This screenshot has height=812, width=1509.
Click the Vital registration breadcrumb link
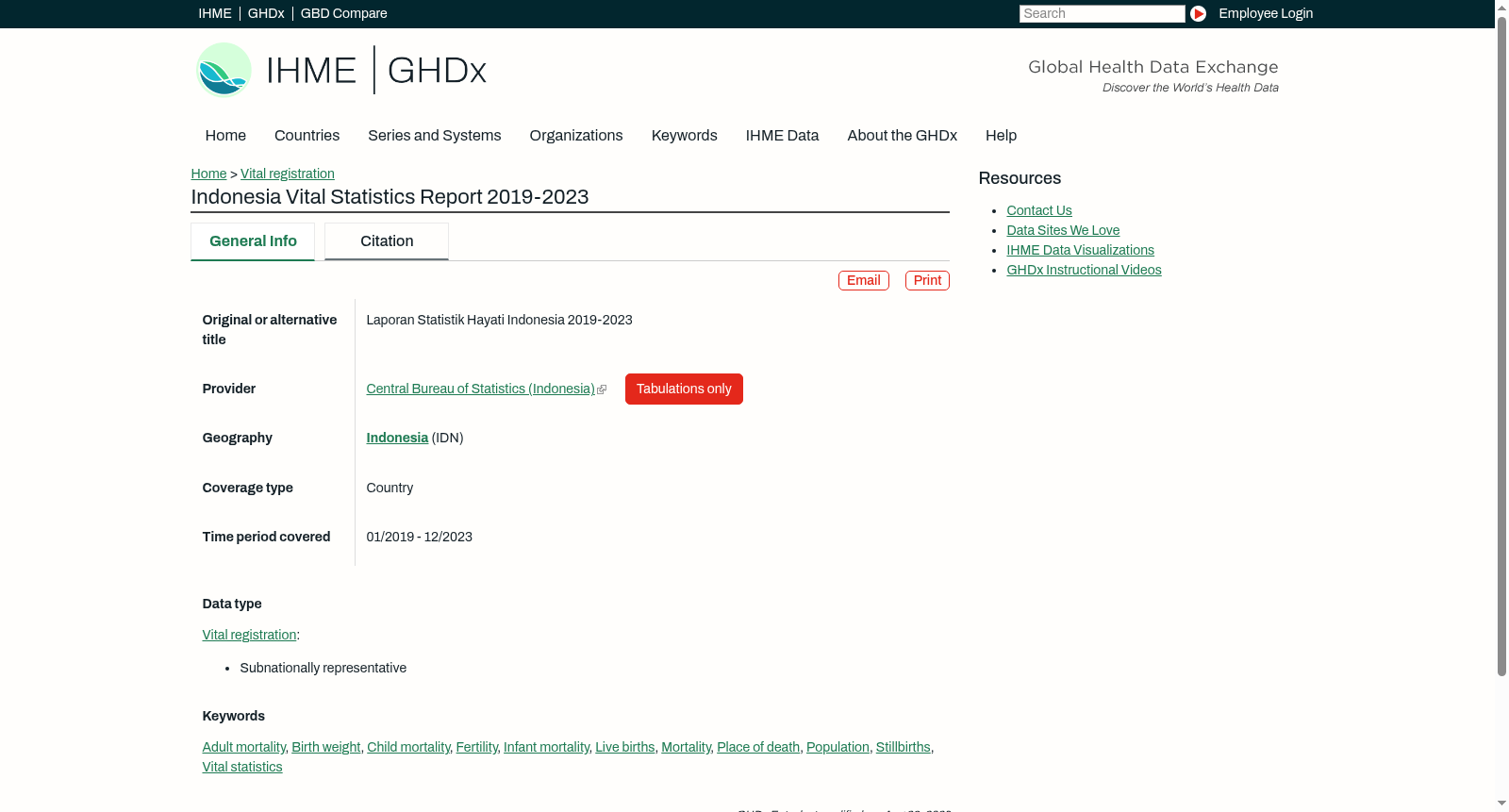288,174
